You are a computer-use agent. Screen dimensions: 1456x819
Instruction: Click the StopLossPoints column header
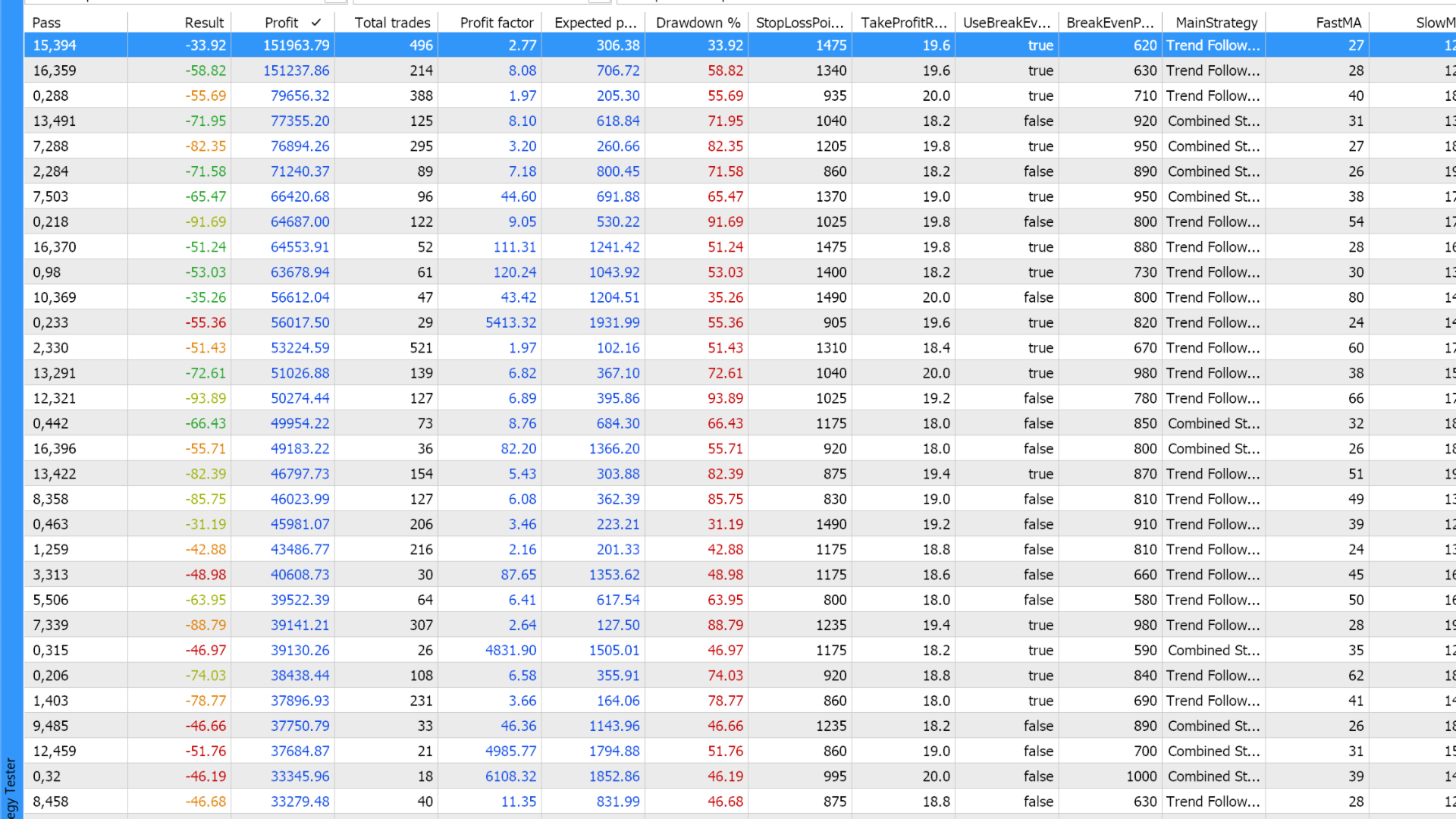[799, 23]
